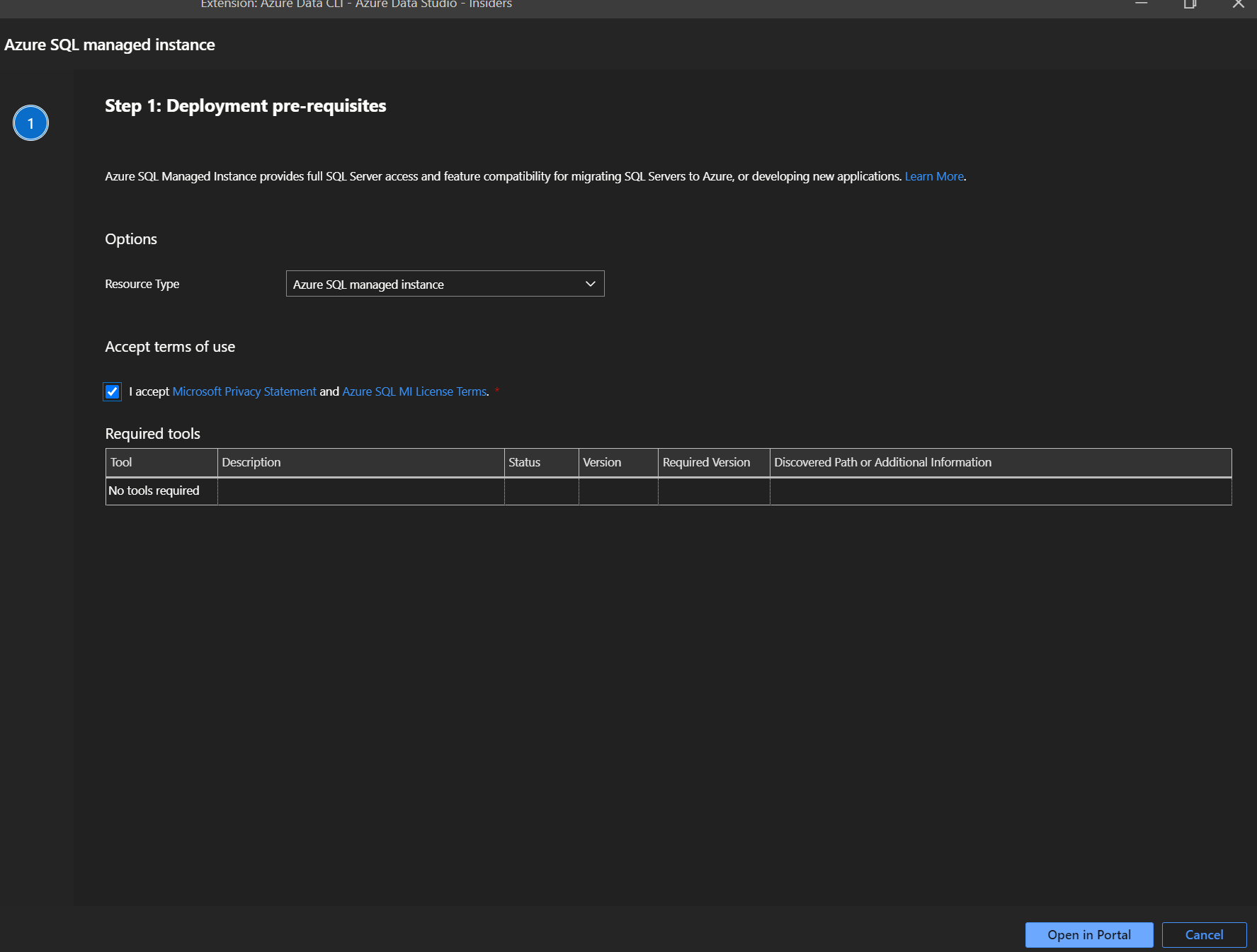Open the Azure SQL MI License Terms link
Image resolution: width=1257 pixels, height=952 pixels.
pyautogui.click(x=414, y=391)
